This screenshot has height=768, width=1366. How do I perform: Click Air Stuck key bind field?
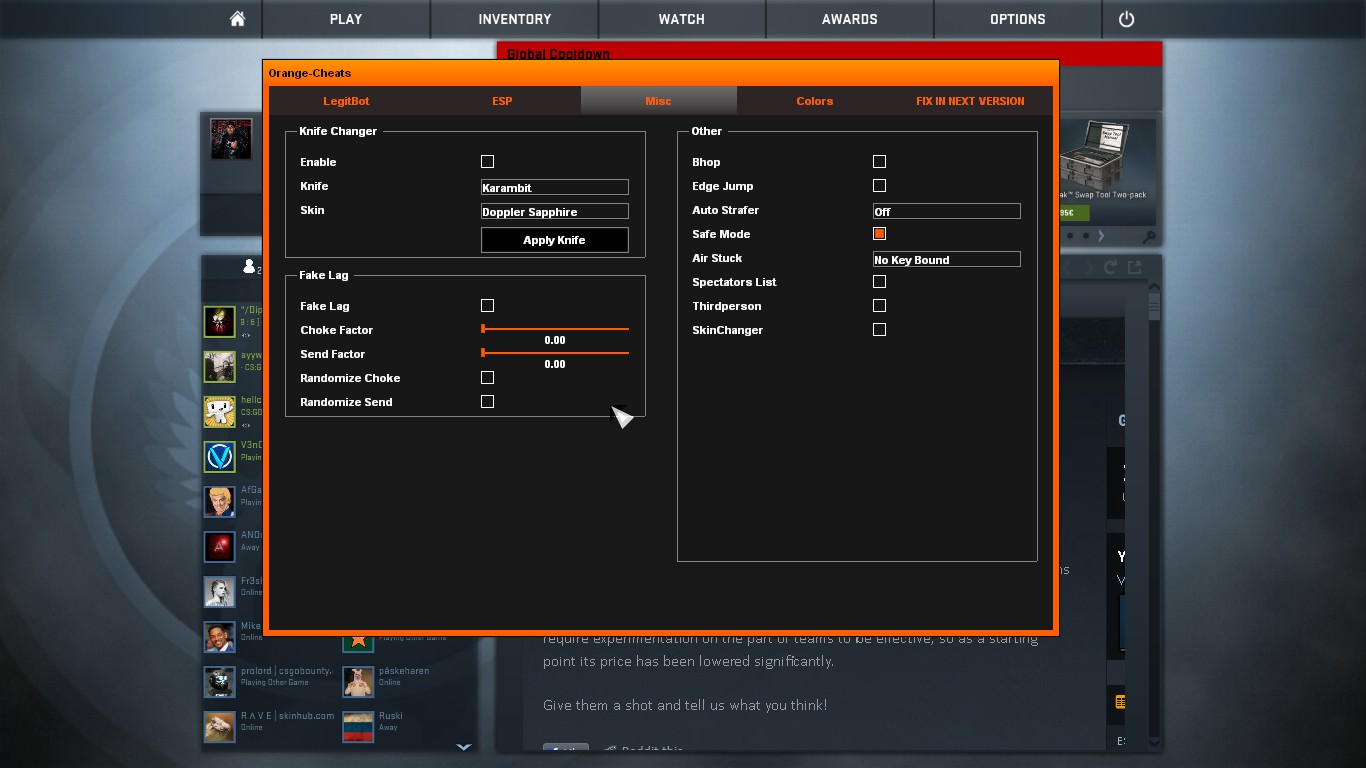point(947,259)
